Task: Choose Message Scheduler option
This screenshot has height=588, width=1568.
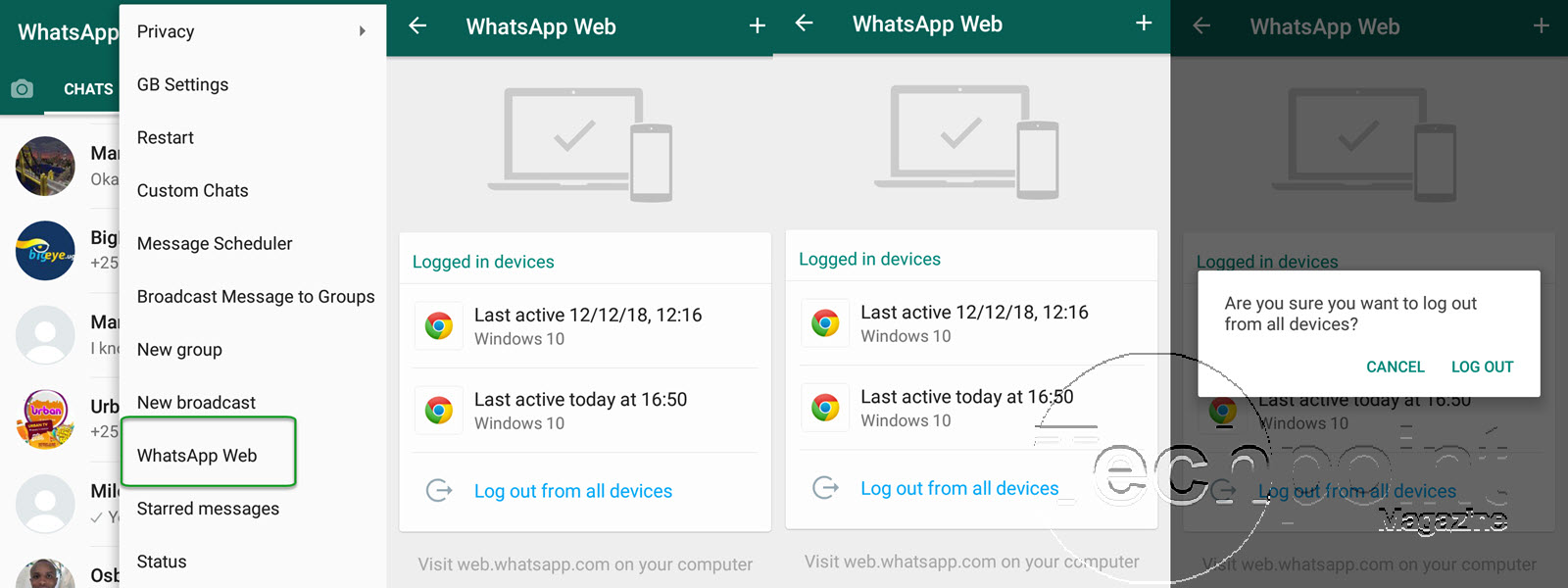Action: click(x=215, y=243)
